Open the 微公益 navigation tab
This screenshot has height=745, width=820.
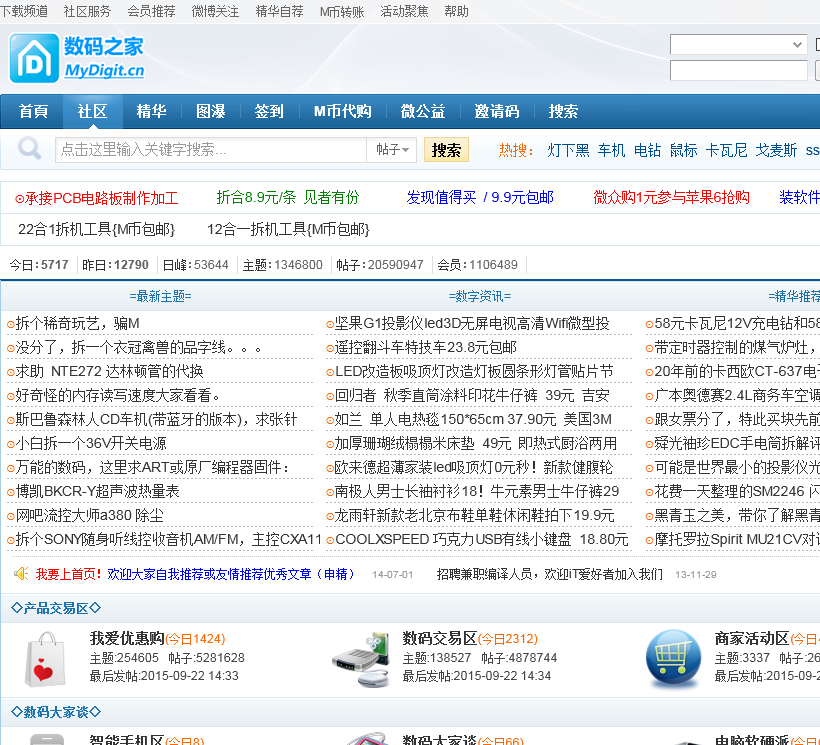pos(423,111)
